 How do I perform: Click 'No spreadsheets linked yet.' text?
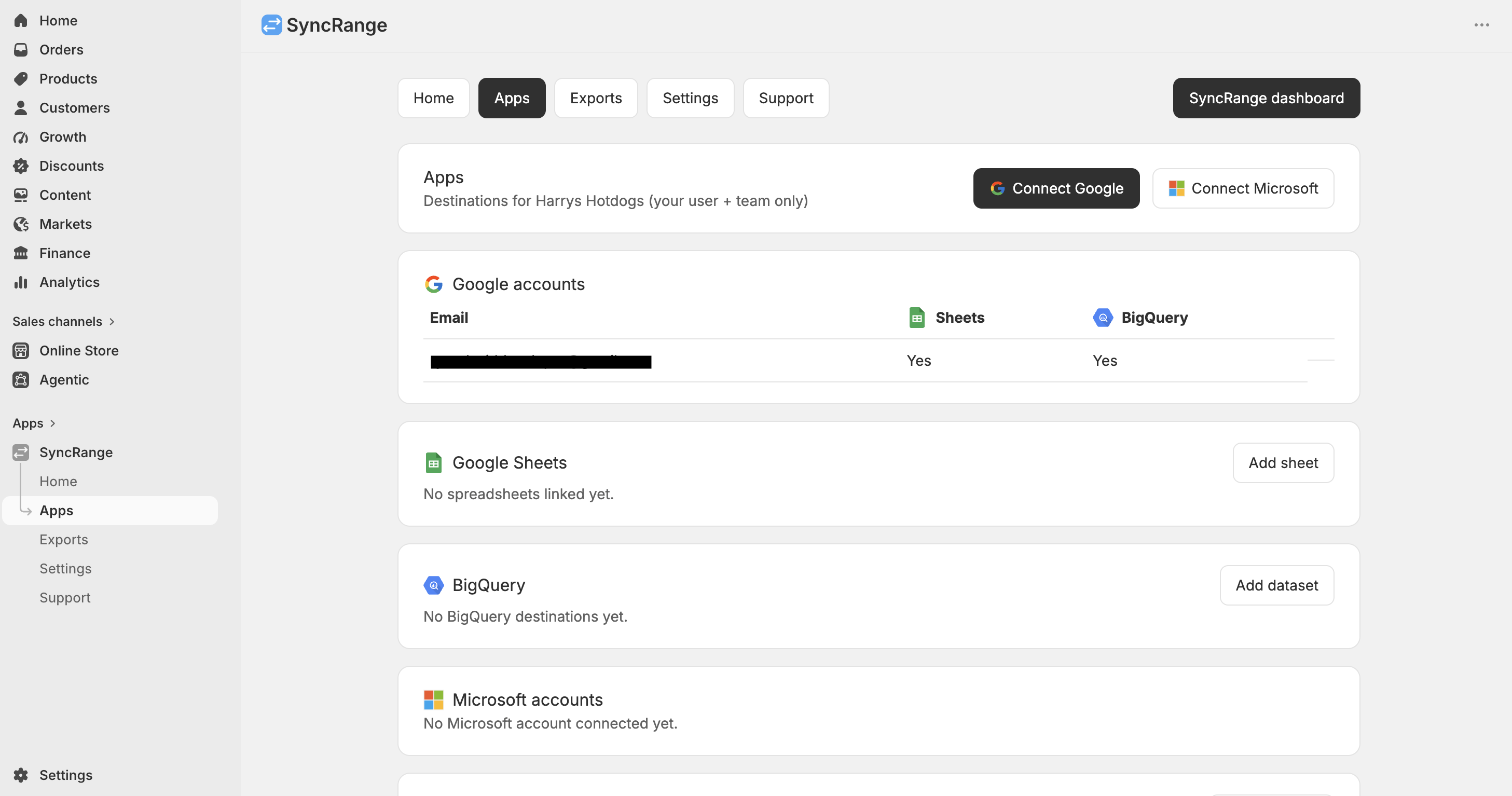(x=518, y=493)
